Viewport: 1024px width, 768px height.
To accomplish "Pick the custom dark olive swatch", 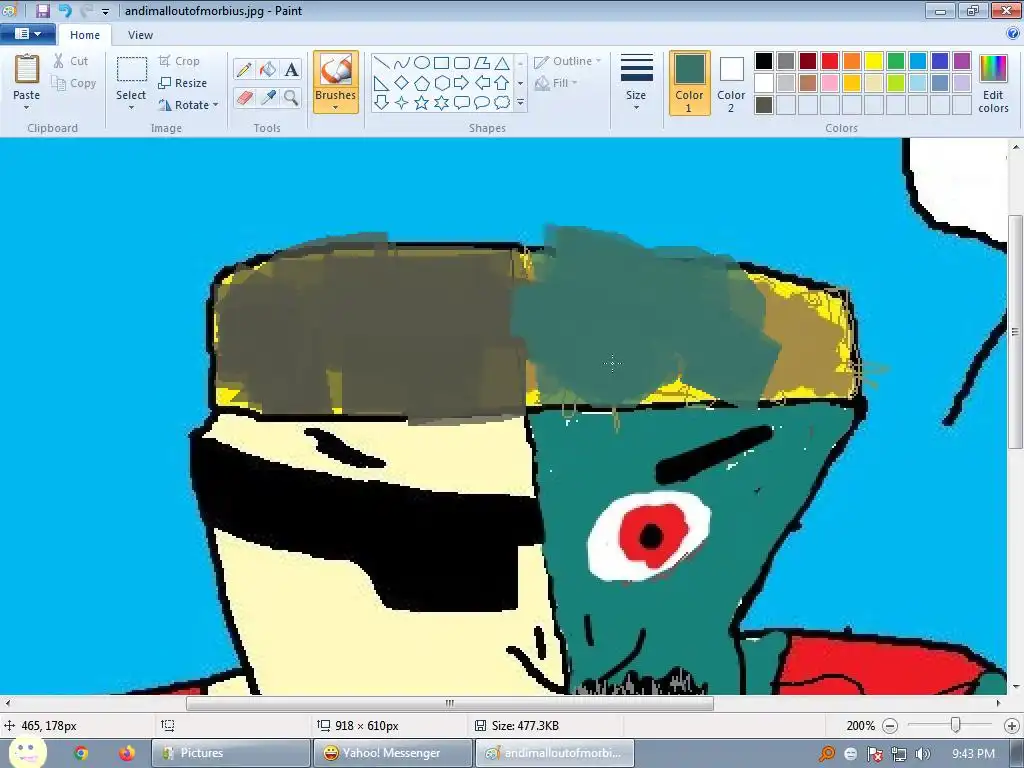I will pos(764,105).
